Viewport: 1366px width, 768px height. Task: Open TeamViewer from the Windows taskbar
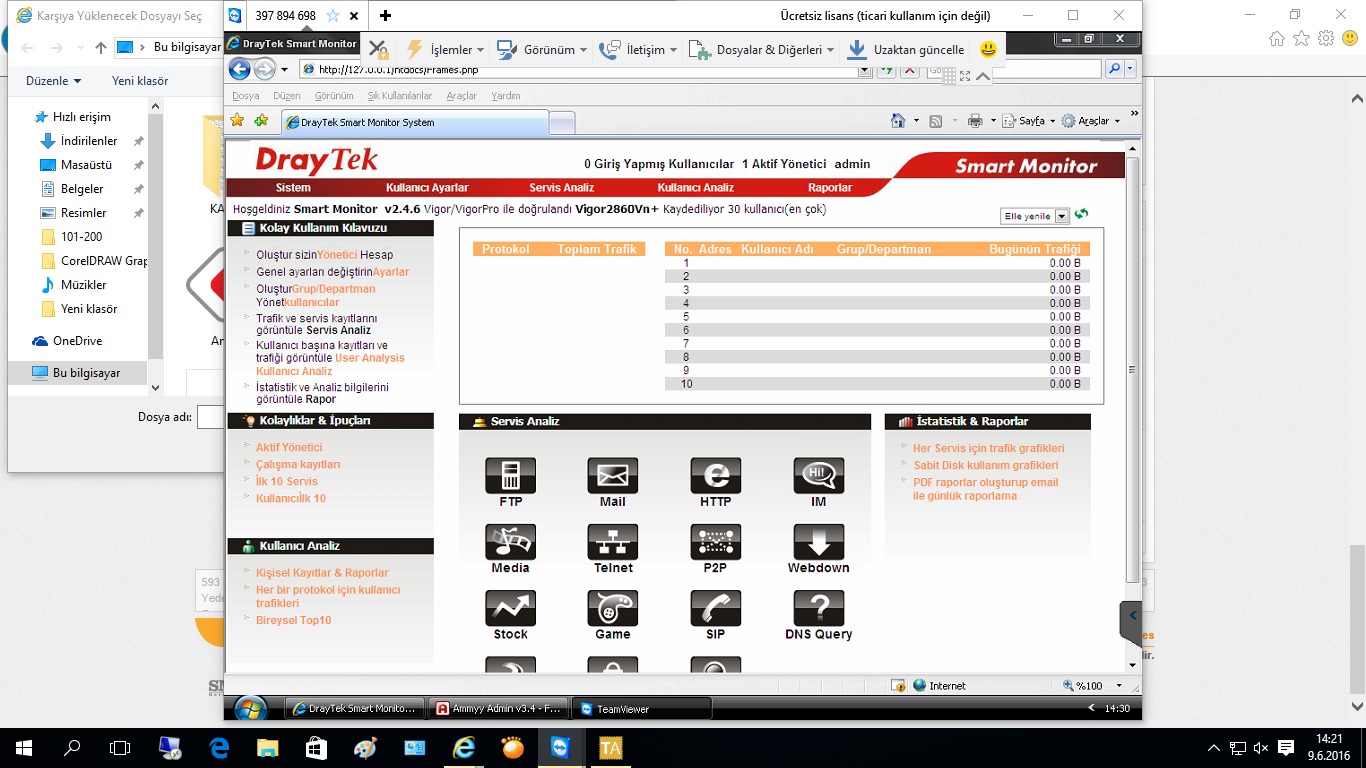(x=558, y=748)
